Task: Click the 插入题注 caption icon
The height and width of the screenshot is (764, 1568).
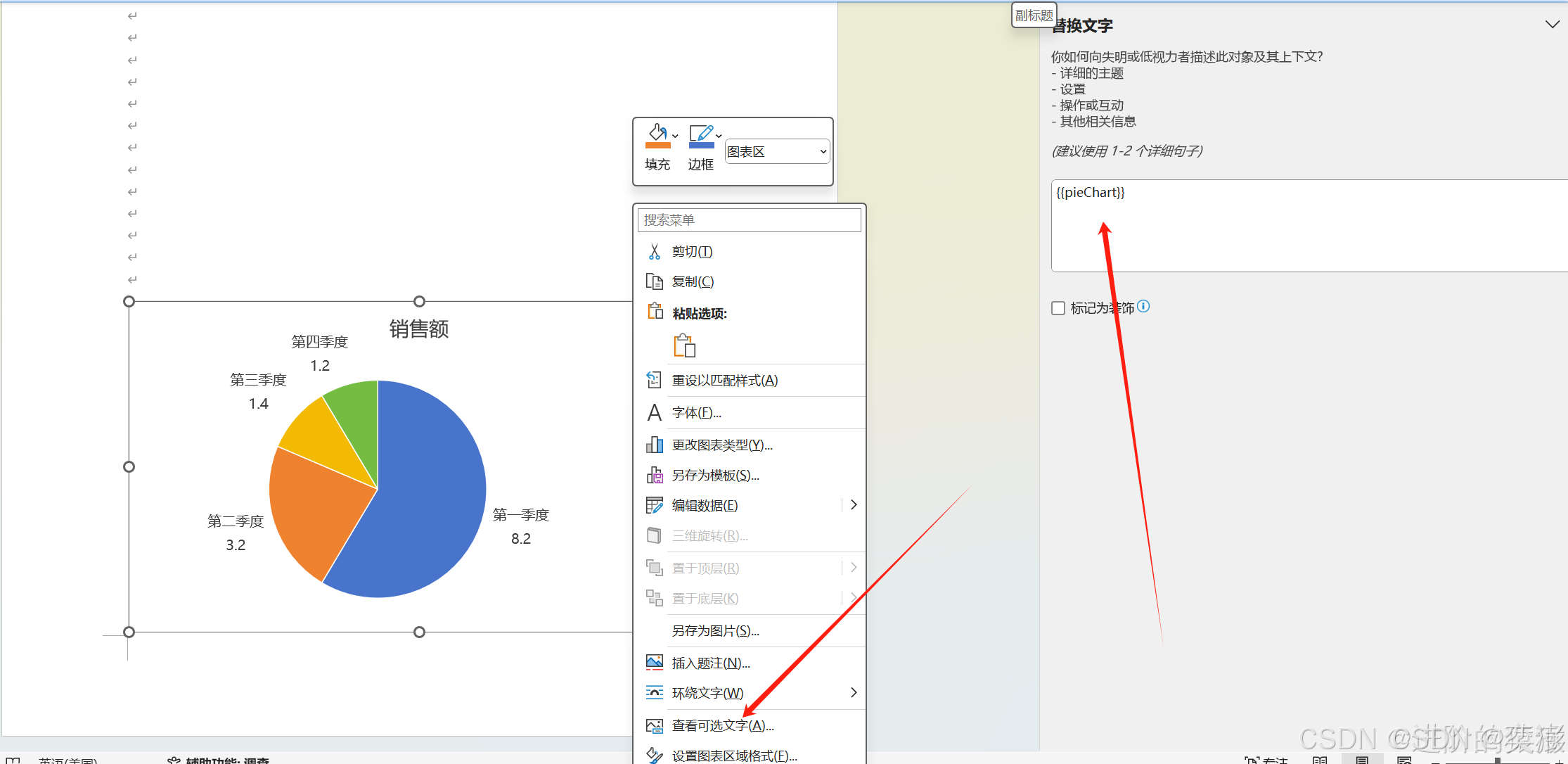Action: pos(655,662)
